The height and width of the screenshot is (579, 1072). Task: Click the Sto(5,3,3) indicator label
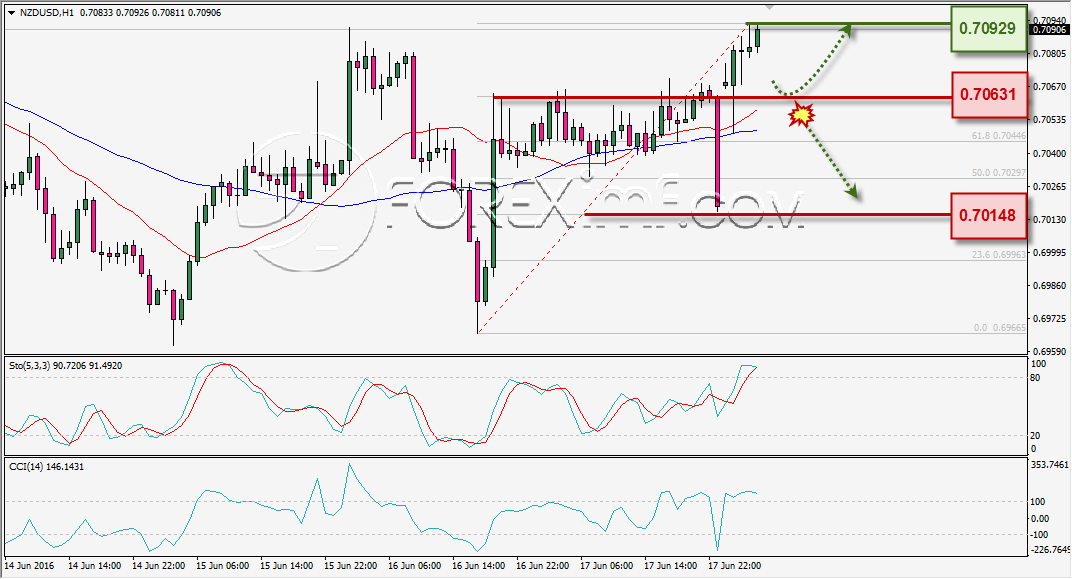[66, 366]
